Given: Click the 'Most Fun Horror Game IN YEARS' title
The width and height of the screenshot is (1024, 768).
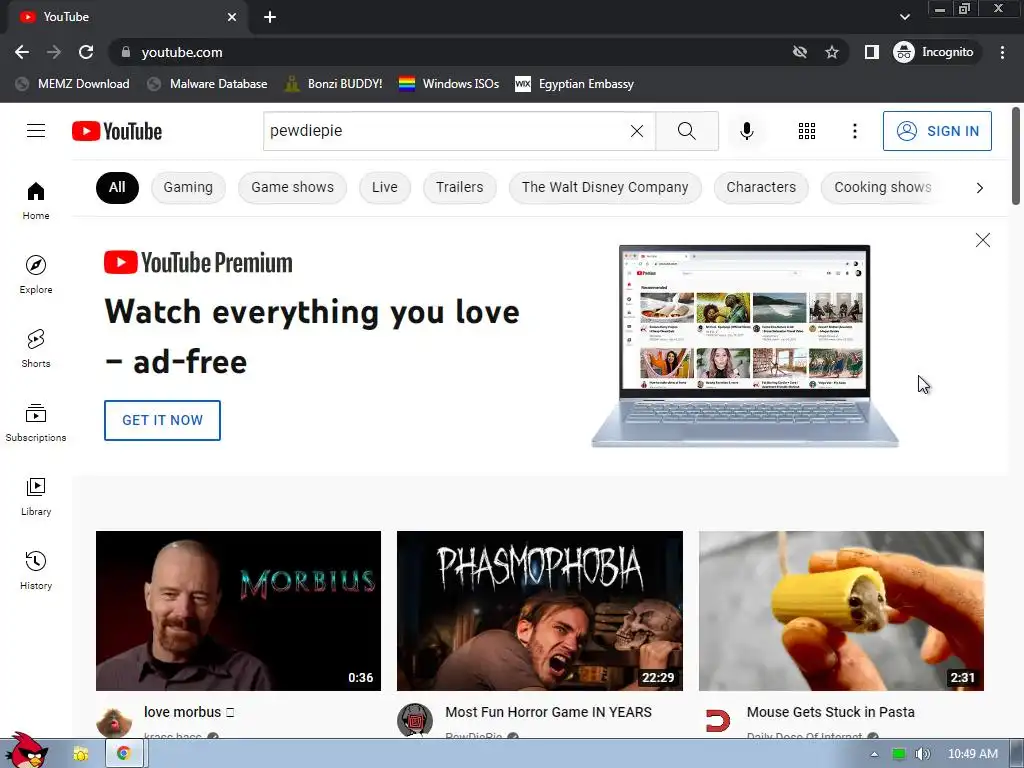Looking at the screenshot, I should 549,712.
